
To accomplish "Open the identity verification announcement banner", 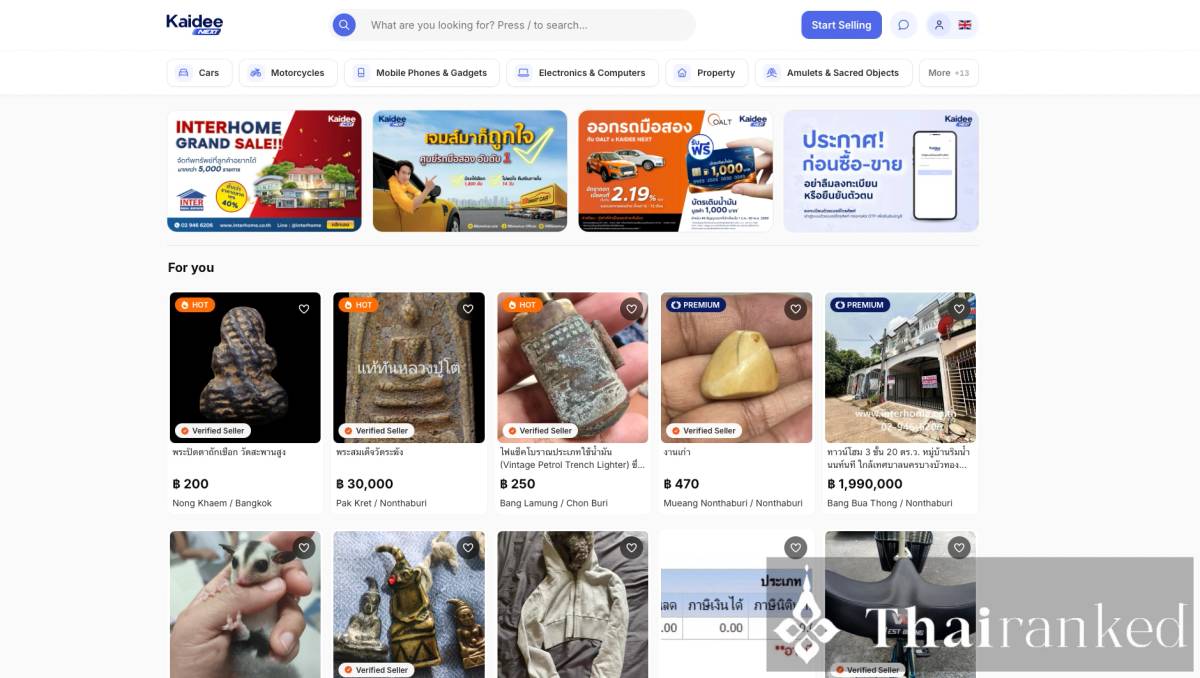I will point(881,171).
